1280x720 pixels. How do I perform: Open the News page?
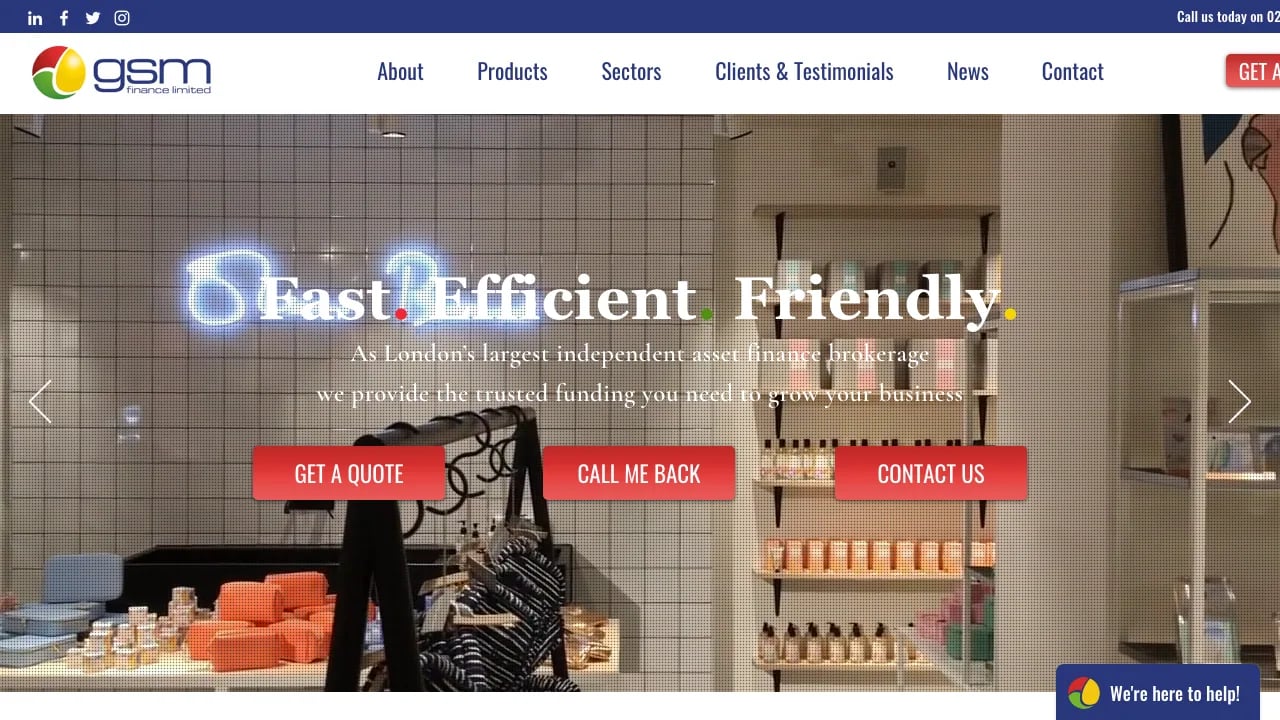point(968,72)
